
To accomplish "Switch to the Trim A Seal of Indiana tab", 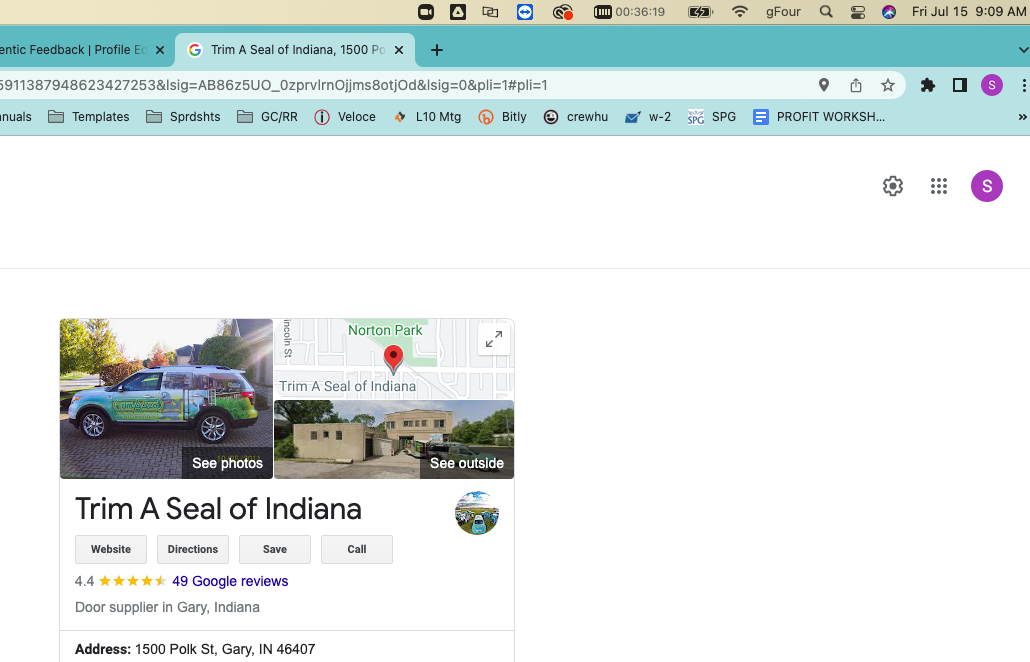I will 290,50.
